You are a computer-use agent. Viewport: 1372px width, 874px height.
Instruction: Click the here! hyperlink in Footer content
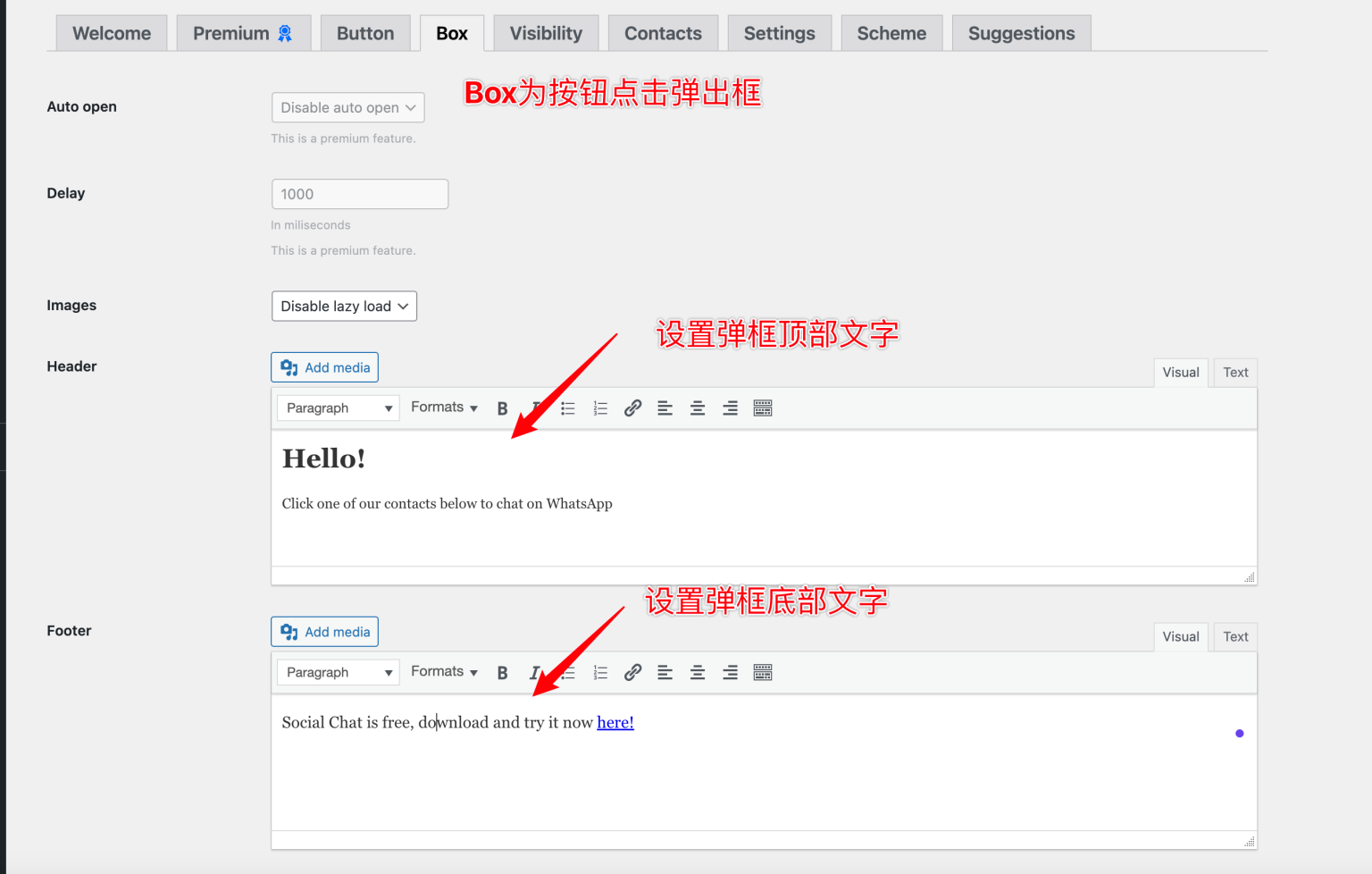(x=615, y=722)
